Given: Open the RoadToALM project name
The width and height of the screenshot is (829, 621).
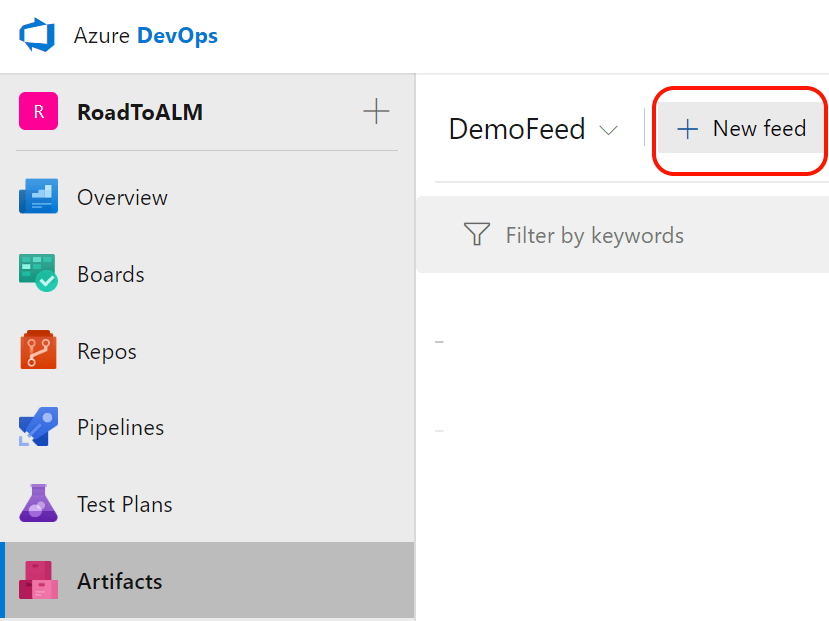Looking at the screenshot, I should click(x=140, y=112).
